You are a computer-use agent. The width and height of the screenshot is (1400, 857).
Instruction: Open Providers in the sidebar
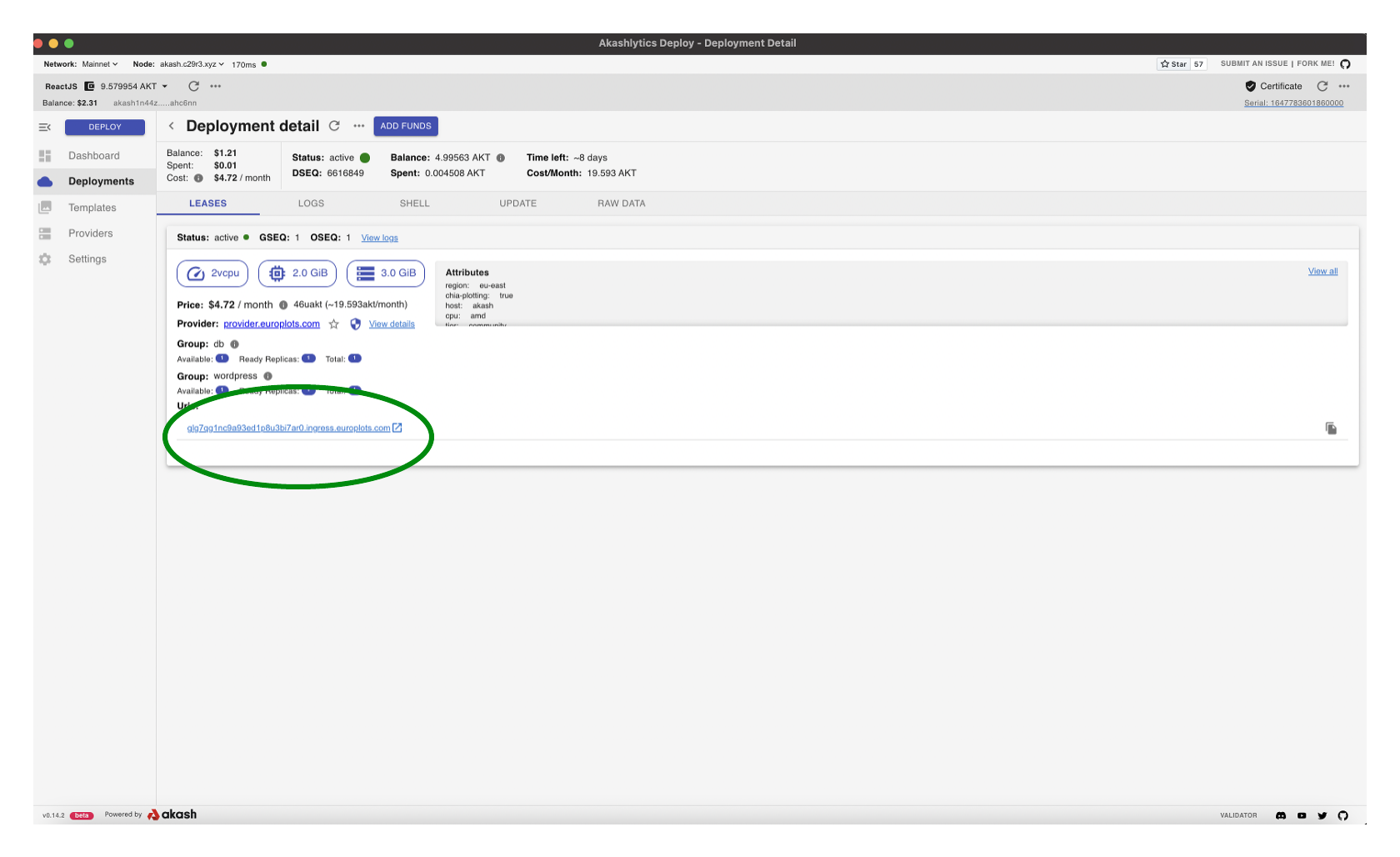94,233
